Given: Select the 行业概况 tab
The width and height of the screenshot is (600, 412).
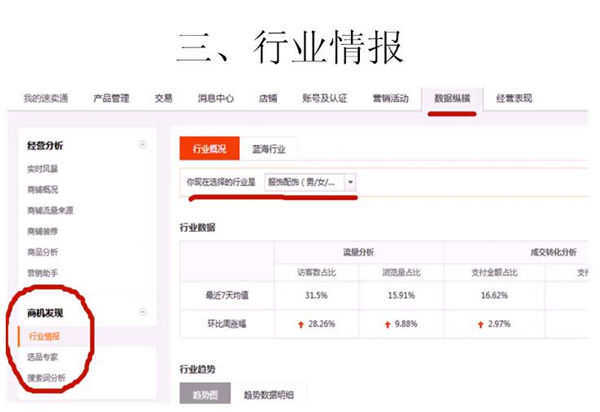Looking at the screenshot, I should pos(209,148).
